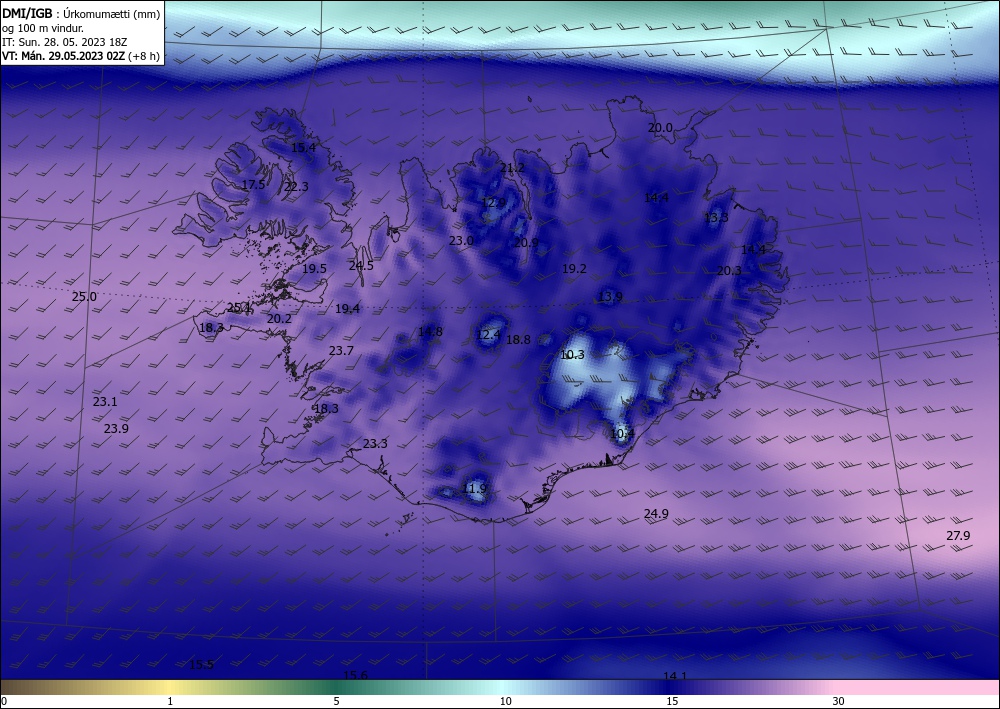
Task: Click the 23.3 value label
Action: pos(375,444)
